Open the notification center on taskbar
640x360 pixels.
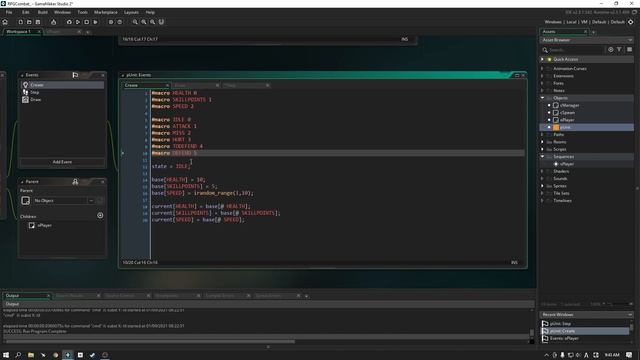[629, 355]
